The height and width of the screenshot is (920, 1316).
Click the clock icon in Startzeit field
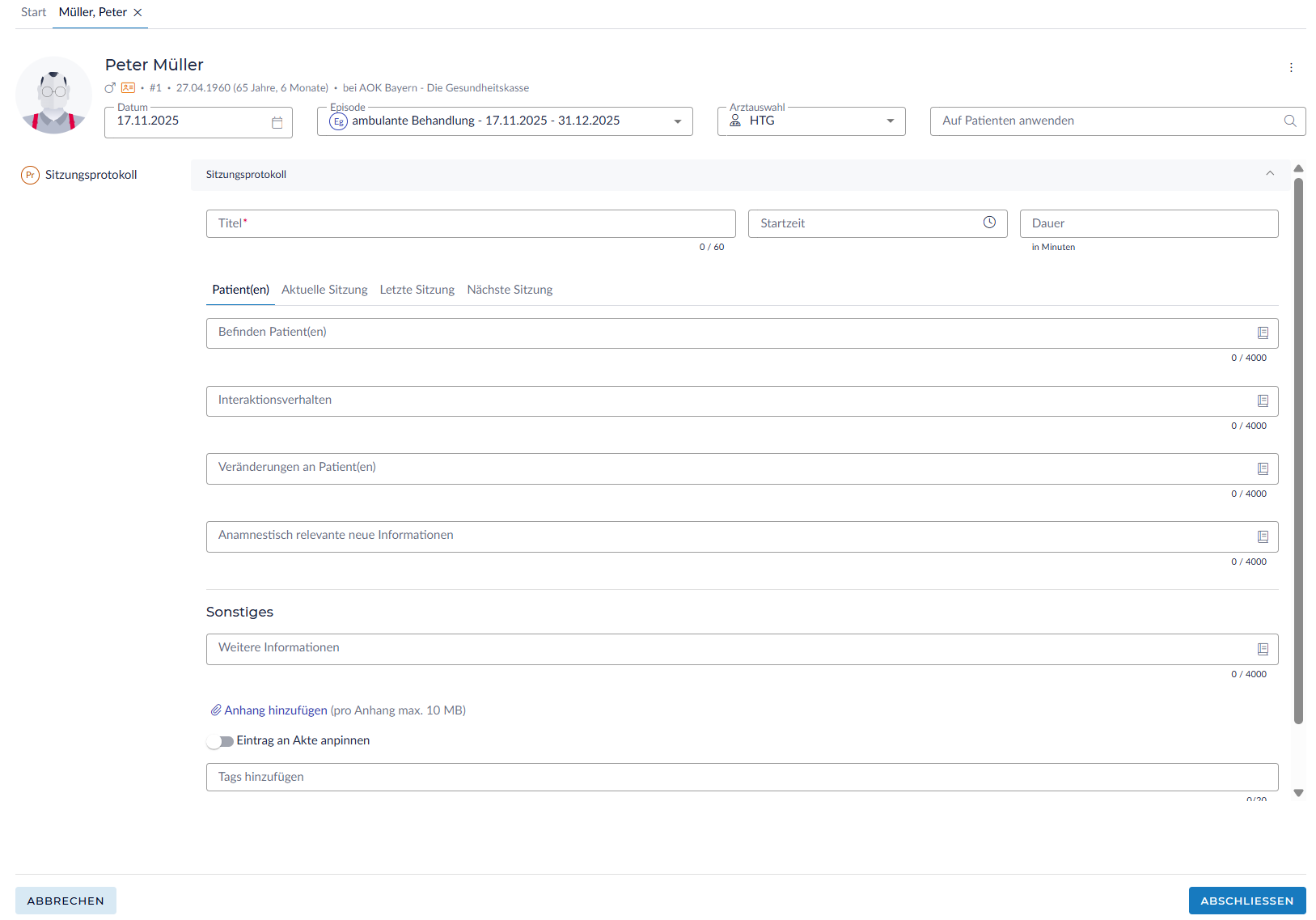point(989,223)
